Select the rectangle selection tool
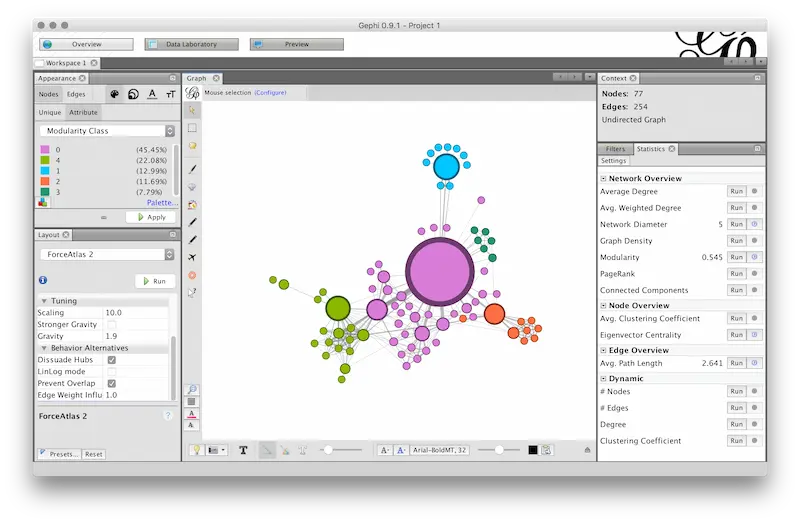 pos(192,128)
